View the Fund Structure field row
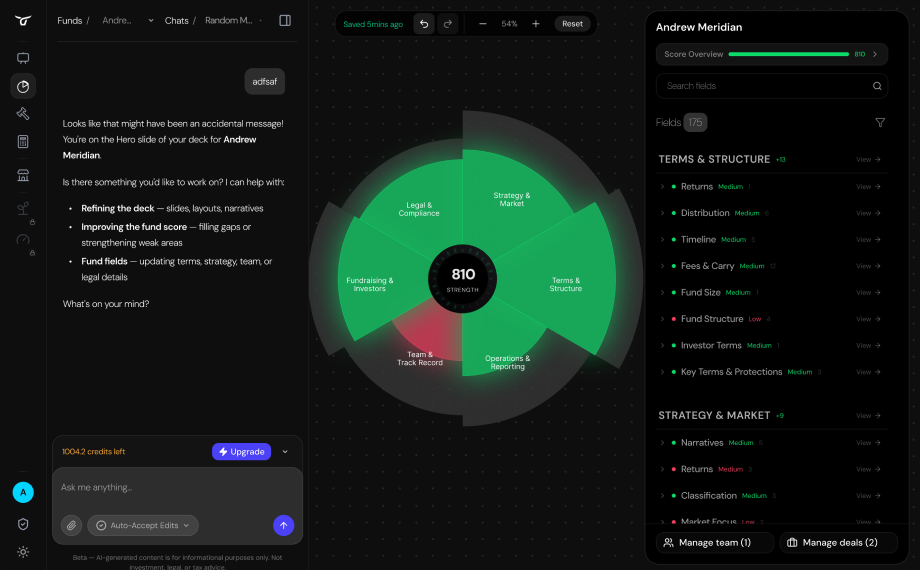This screenshot has height=570, width=920. (868, 319)
